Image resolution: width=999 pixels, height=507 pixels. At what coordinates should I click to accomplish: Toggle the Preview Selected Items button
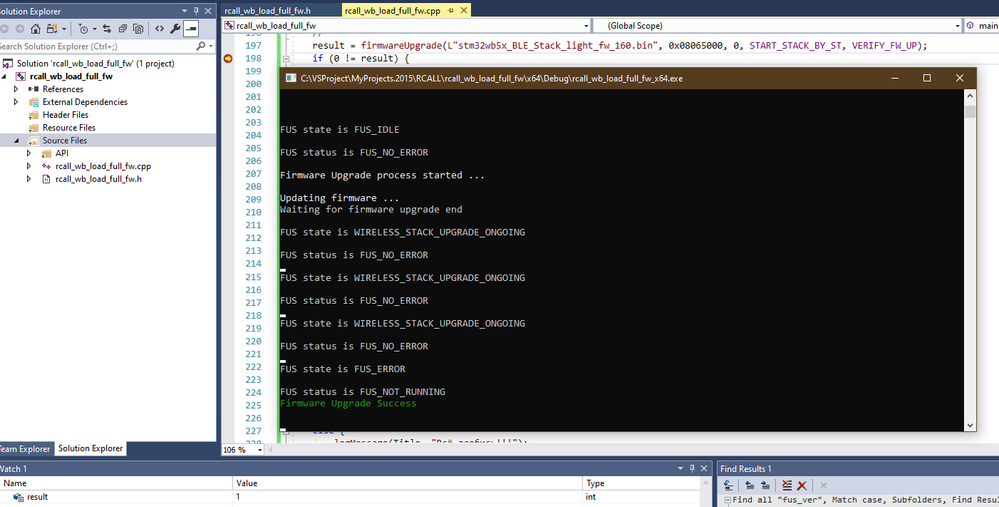coord(190,29)
